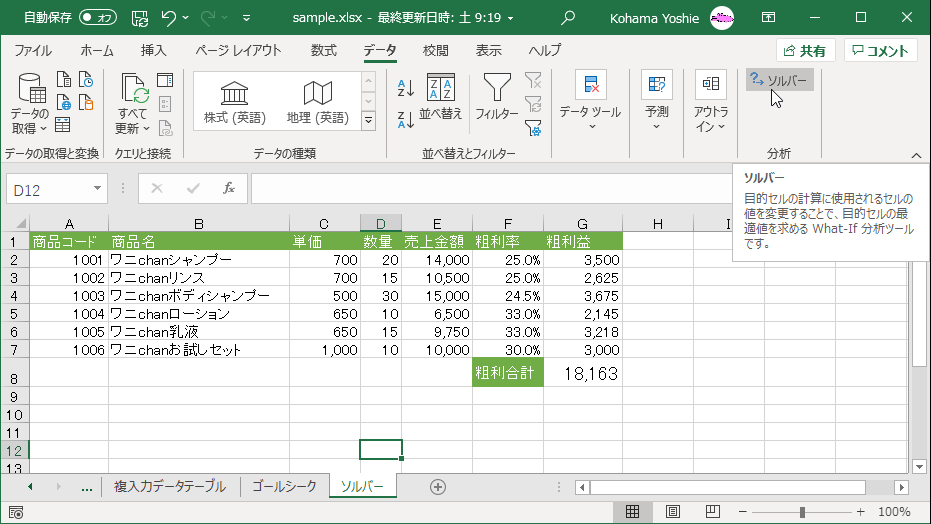
Task: Open Outline (アウトライン) menu
Action: click(x=711, y=101)
